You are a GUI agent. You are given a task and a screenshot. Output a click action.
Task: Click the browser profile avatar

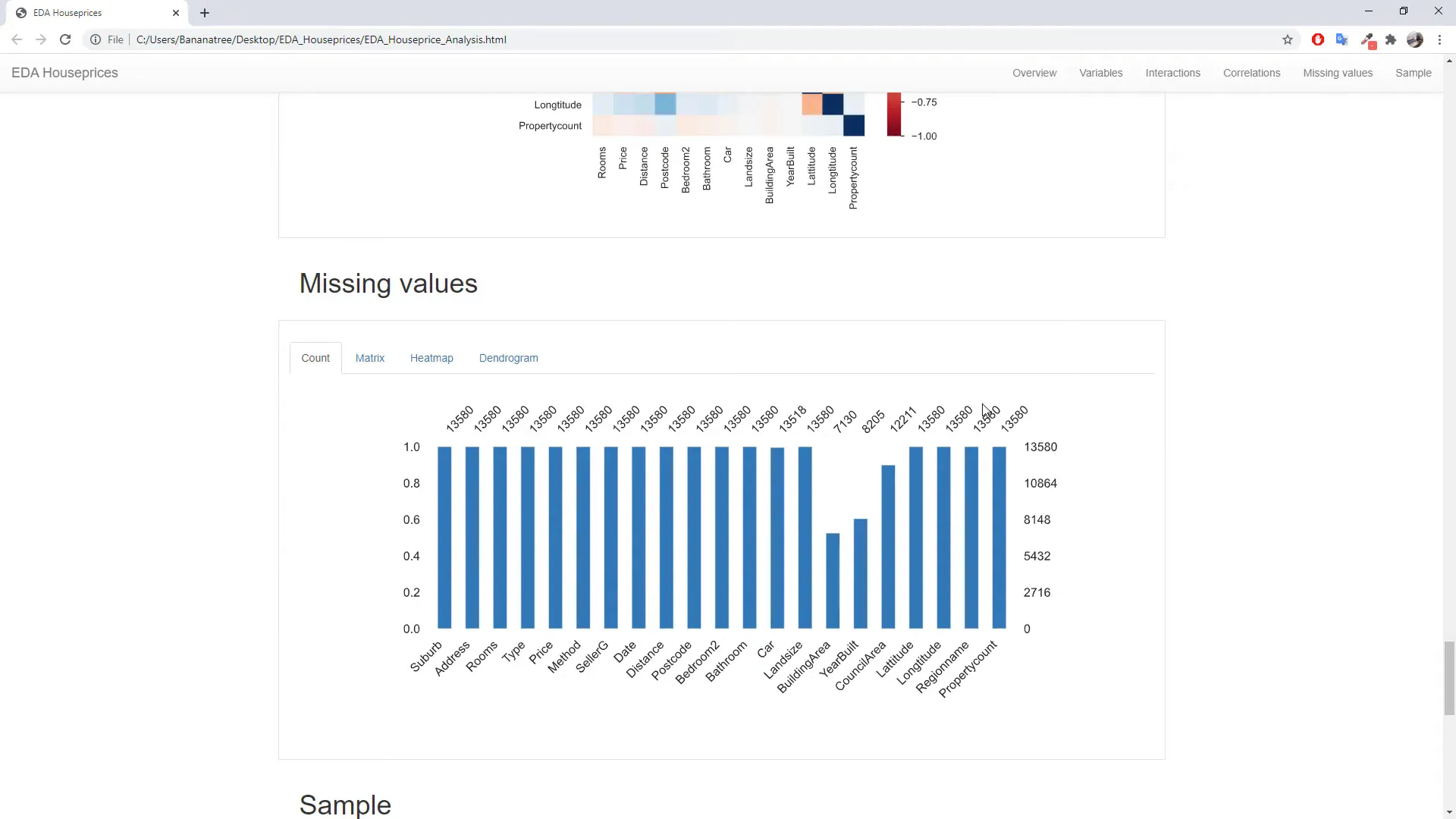pyautogui.click(x=1415, y=39)
